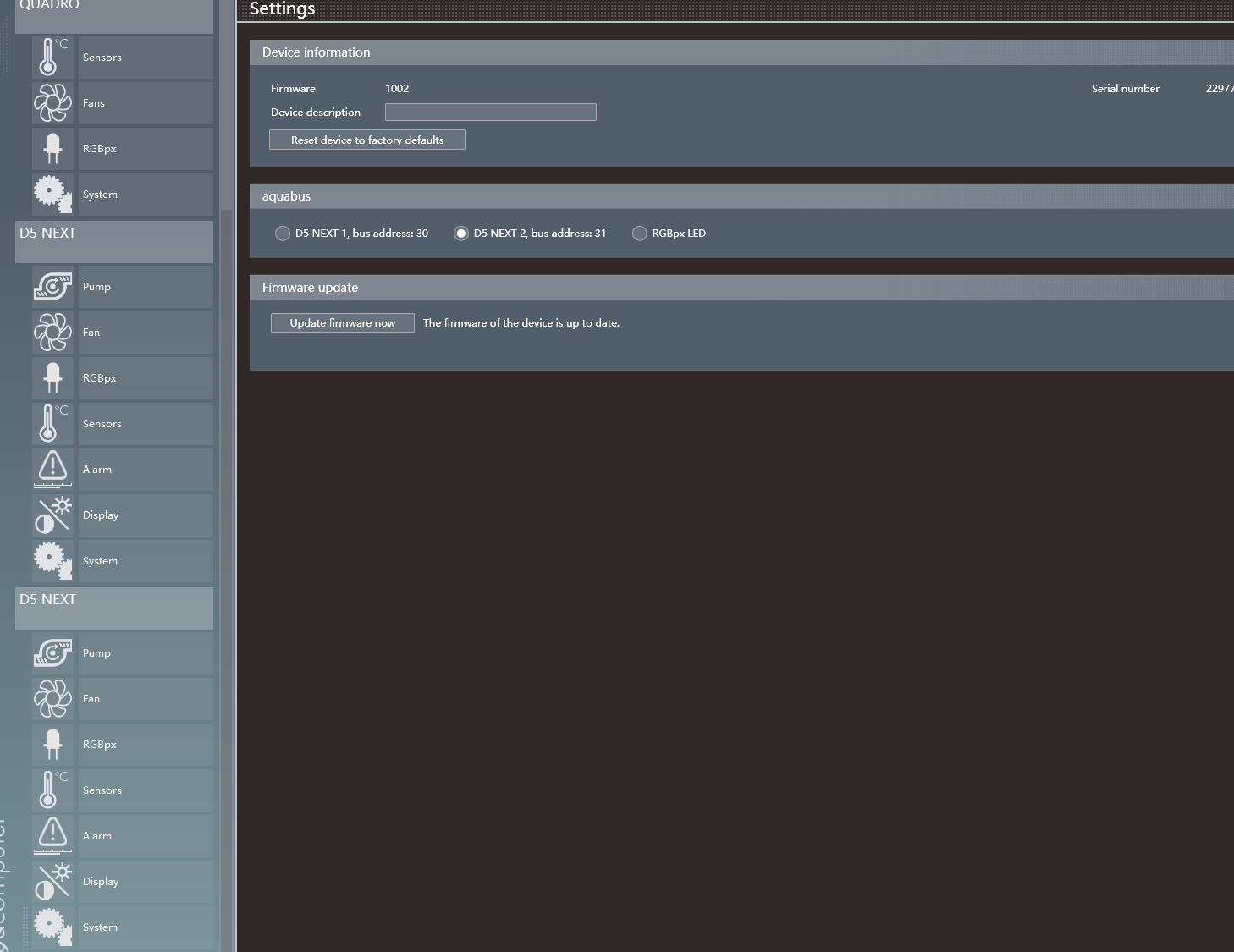Open QUADRO System gear icon
1234x952 pixels.
[x=52, y=195]
